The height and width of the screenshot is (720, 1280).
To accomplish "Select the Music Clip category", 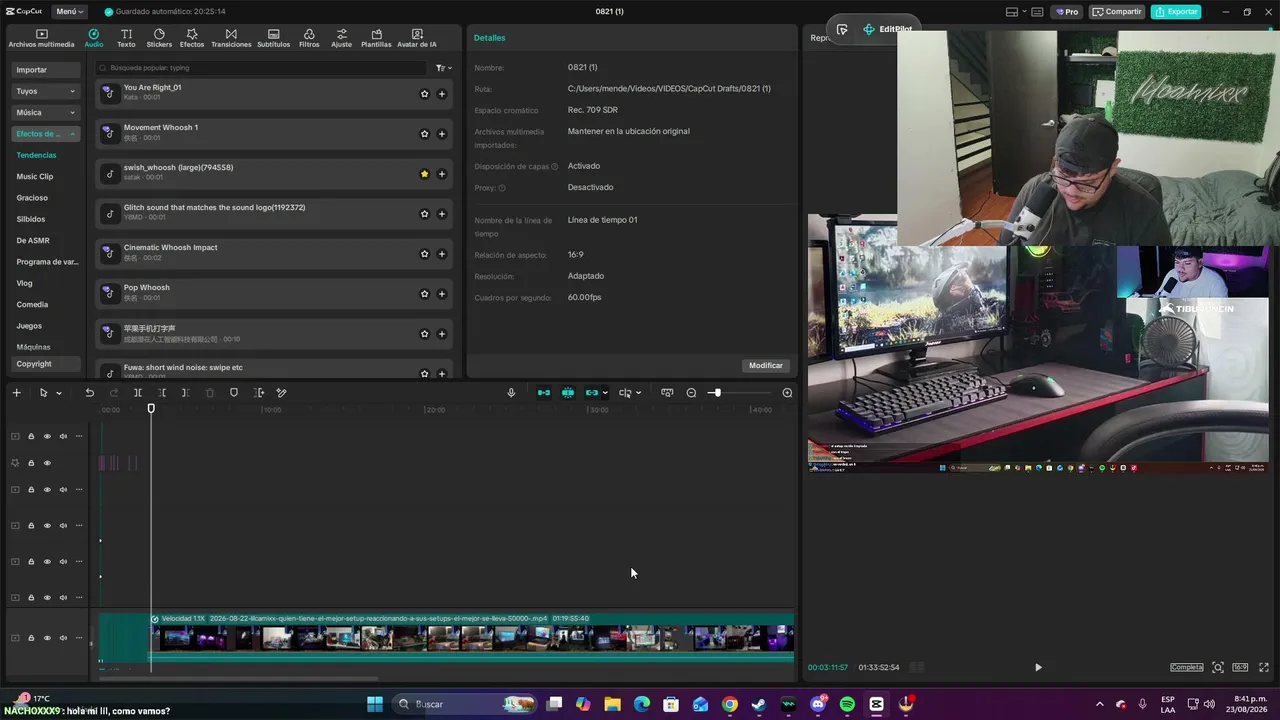I will (x=35, y=176).
